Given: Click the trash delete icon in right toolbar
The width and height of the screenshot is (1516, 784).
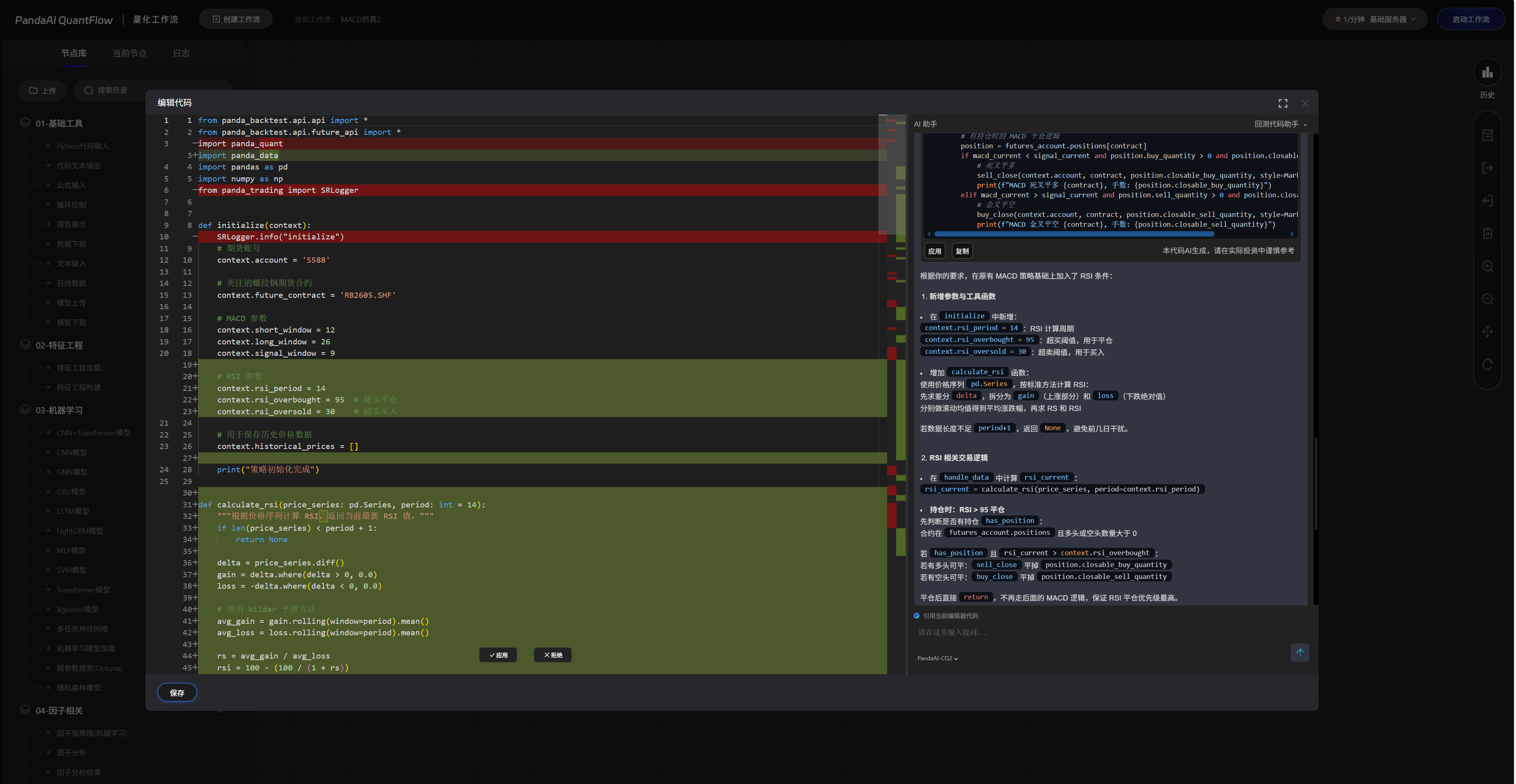Looking at the screenshot, I should 1487,233.
